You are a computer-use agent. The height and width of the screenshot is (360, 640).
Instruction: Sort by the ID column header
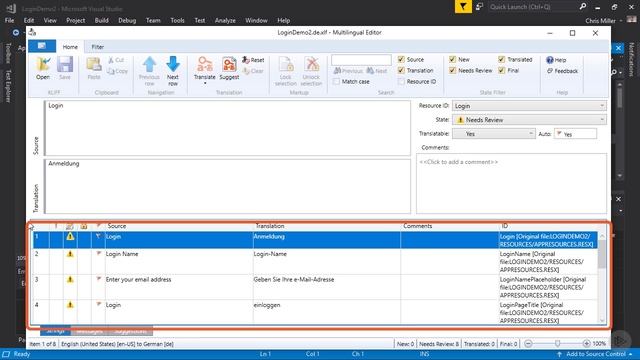coord(548,226)
